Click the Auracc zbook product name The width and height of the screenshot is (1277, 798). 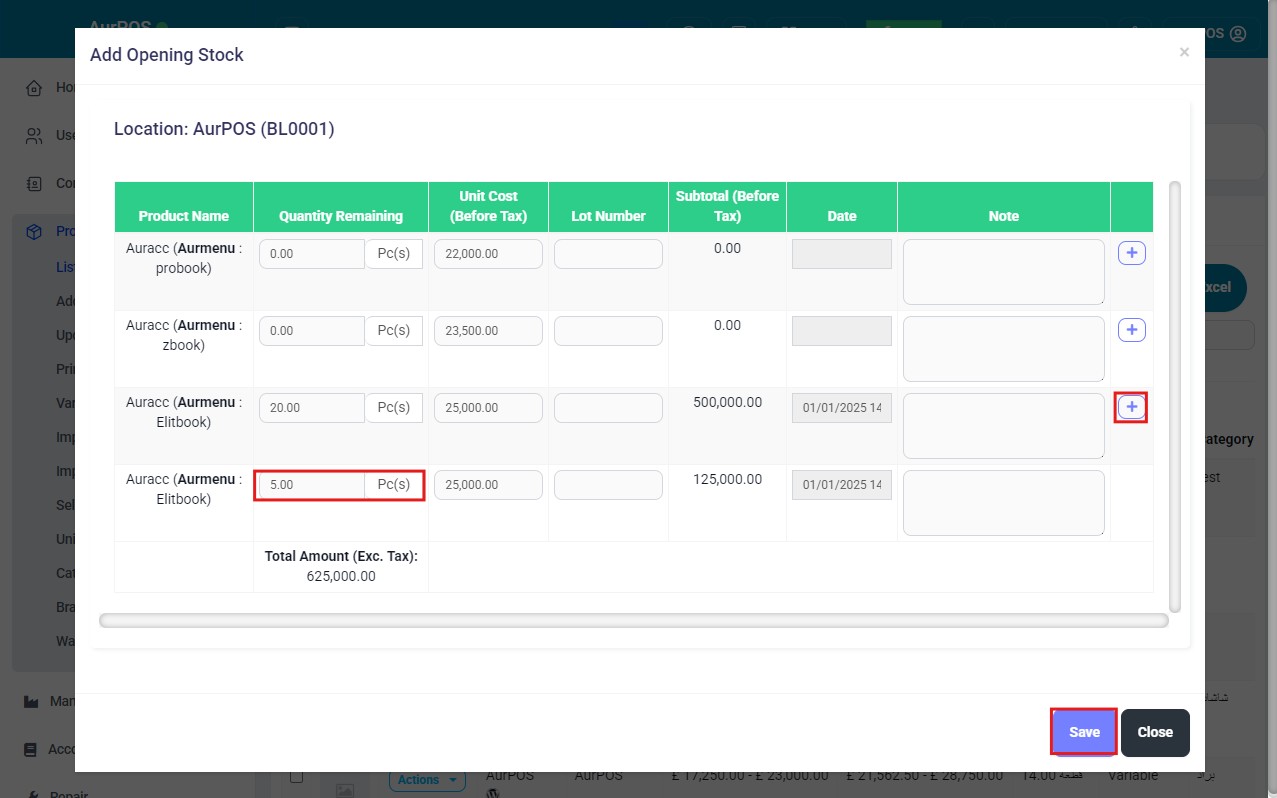(x=184, y=335)
